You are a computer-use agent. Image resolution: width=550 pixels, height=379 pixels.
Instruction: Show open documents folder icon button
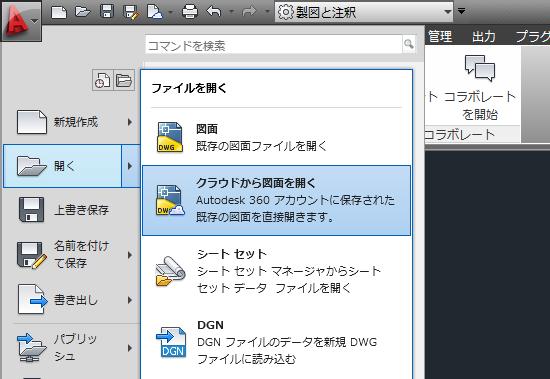pyautogui.click(x=124, y=80)
